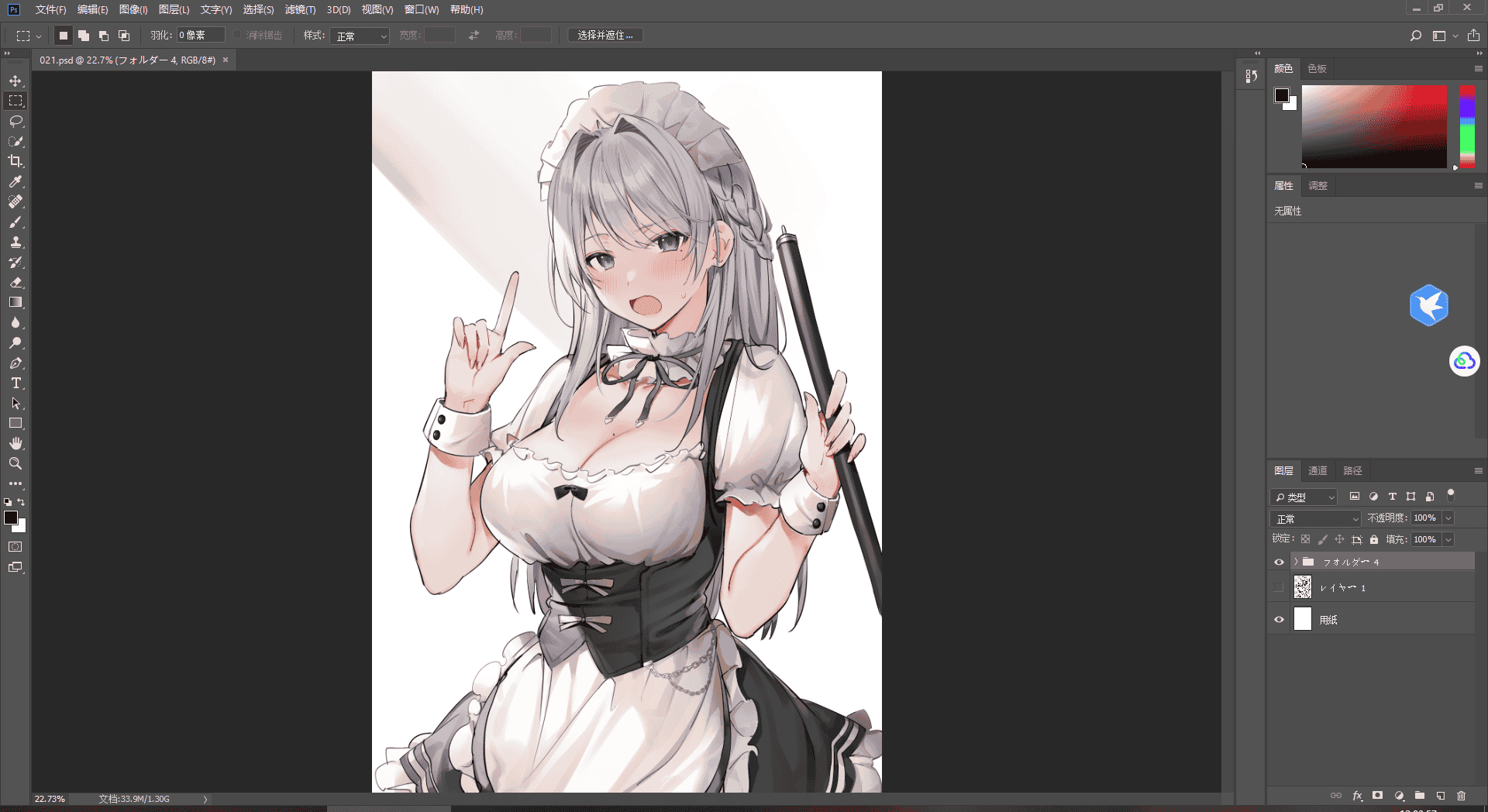Close the 021.psd document tab
This screenshot has width=1488, height=812.
point(226,60)
